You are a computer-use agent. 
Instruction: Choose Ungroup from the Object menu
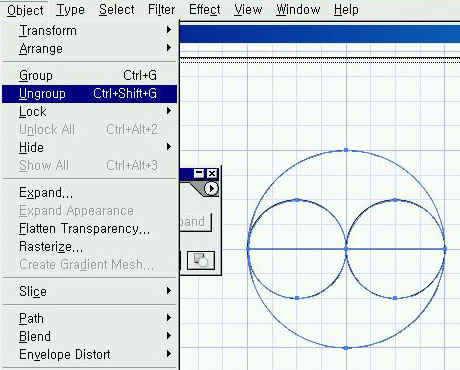[x=89, y=94]
